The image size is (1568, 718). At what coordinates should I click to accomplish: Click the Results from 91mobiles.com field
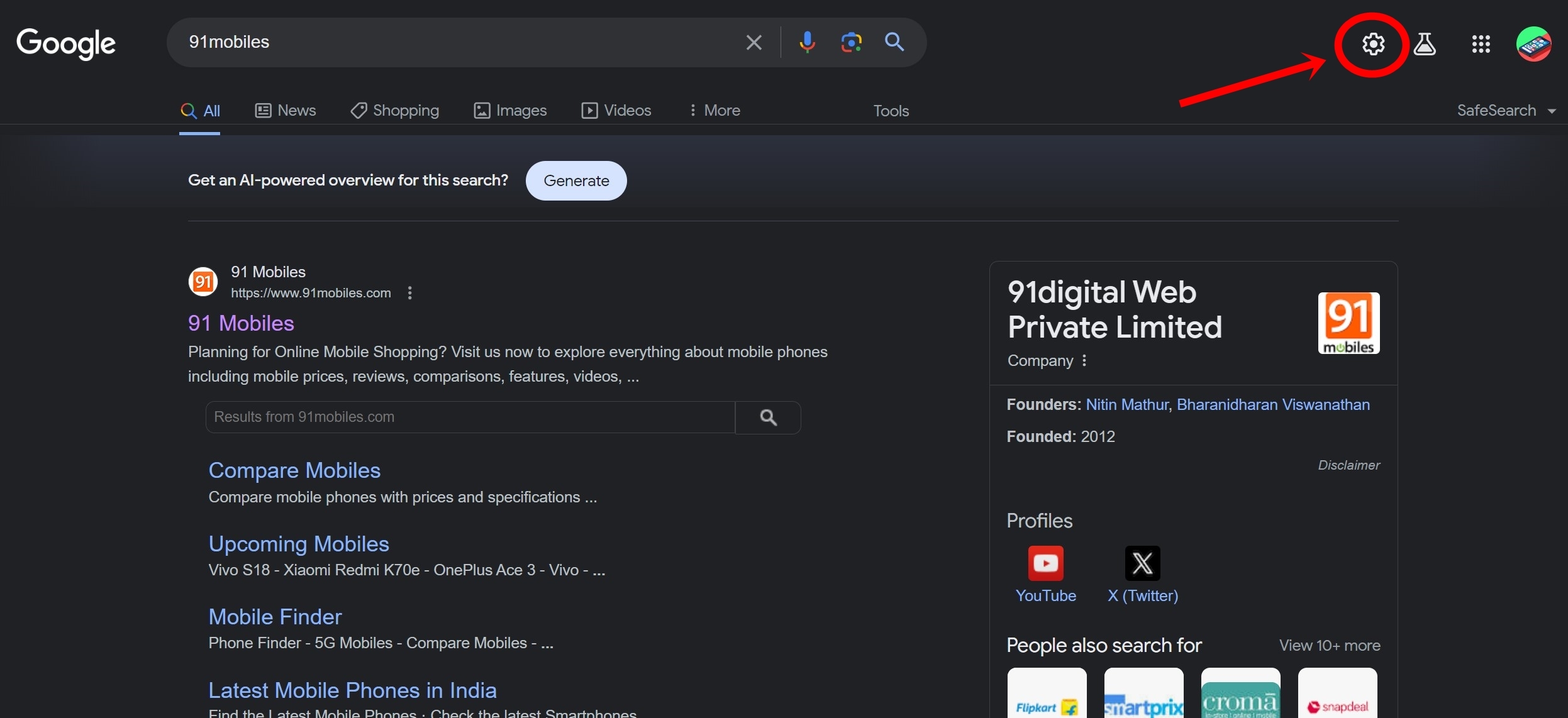click(x=470, y=417)
